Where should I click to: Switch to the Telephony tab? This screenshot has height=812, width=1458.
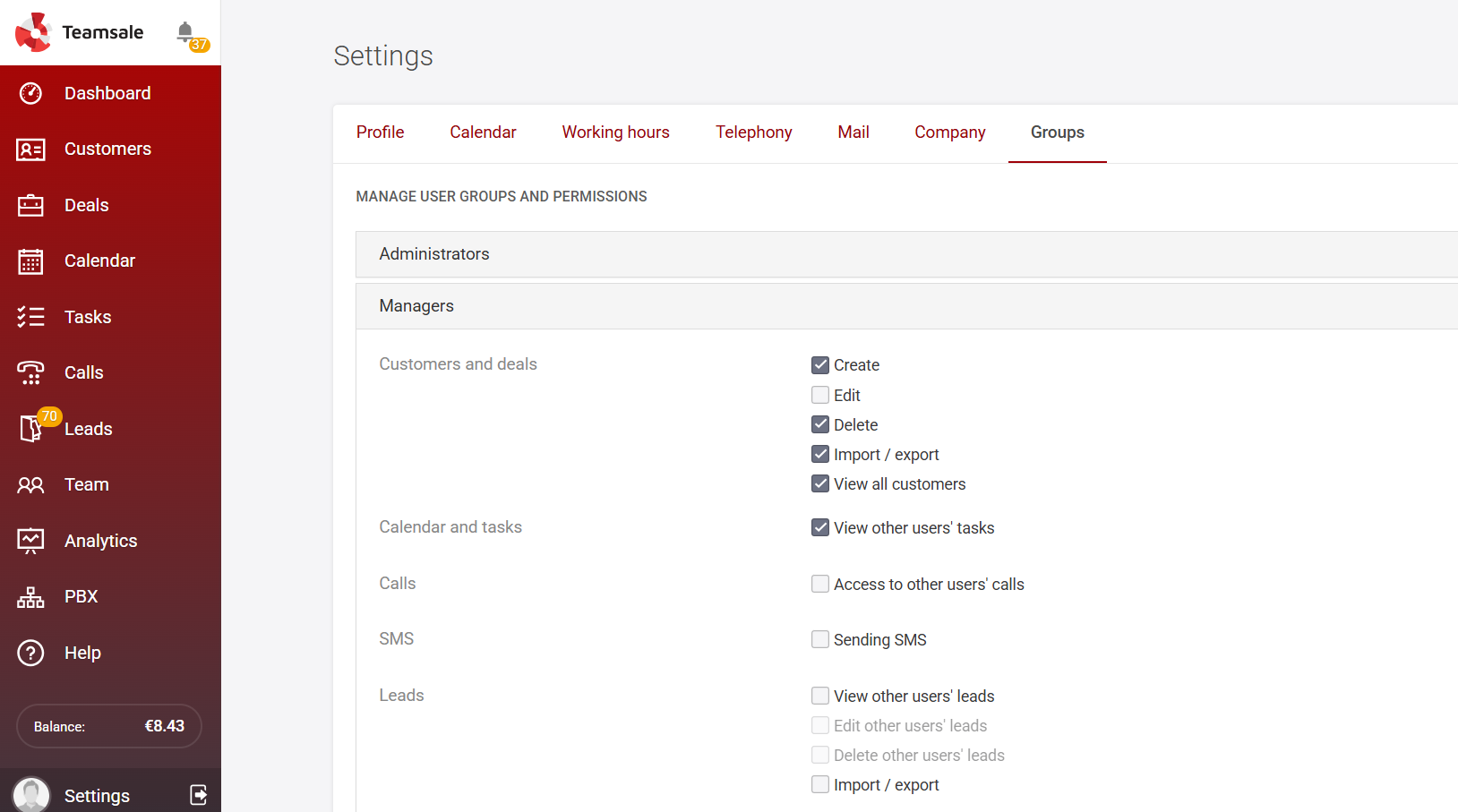[753, 132]
